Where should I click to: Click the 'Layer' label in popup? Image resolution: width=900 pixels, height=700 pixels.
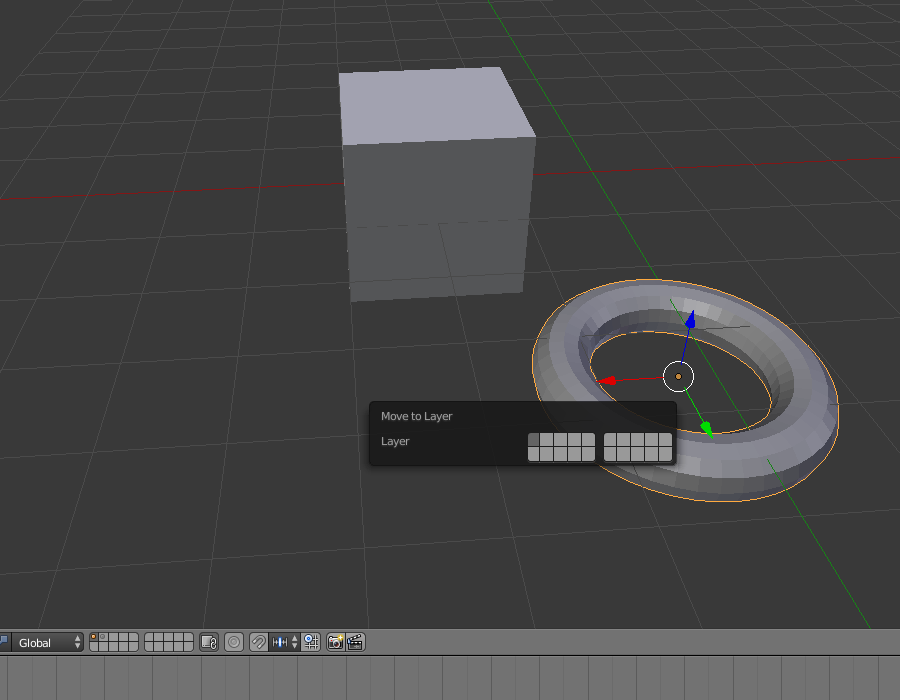coord(395,441)
